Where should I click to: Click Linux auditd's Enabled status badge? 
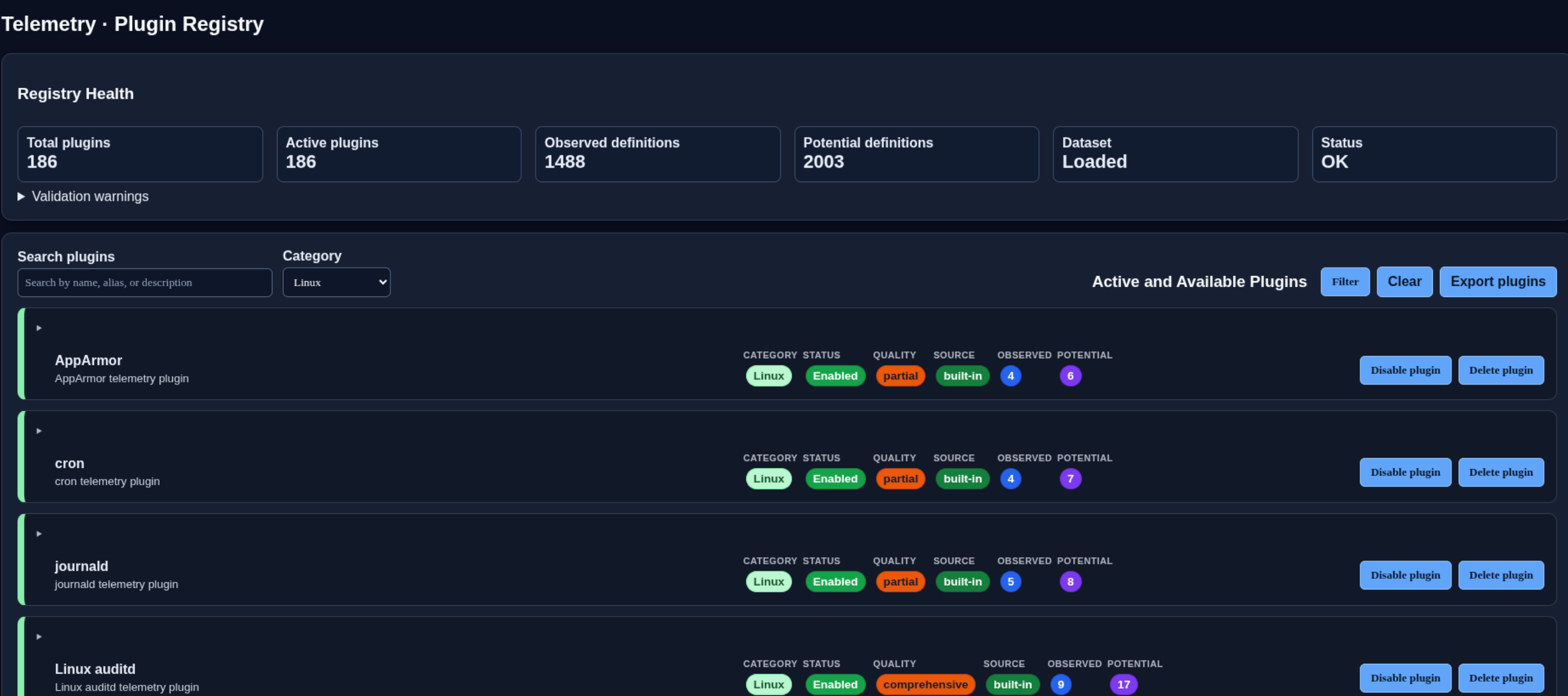(834, 684)
